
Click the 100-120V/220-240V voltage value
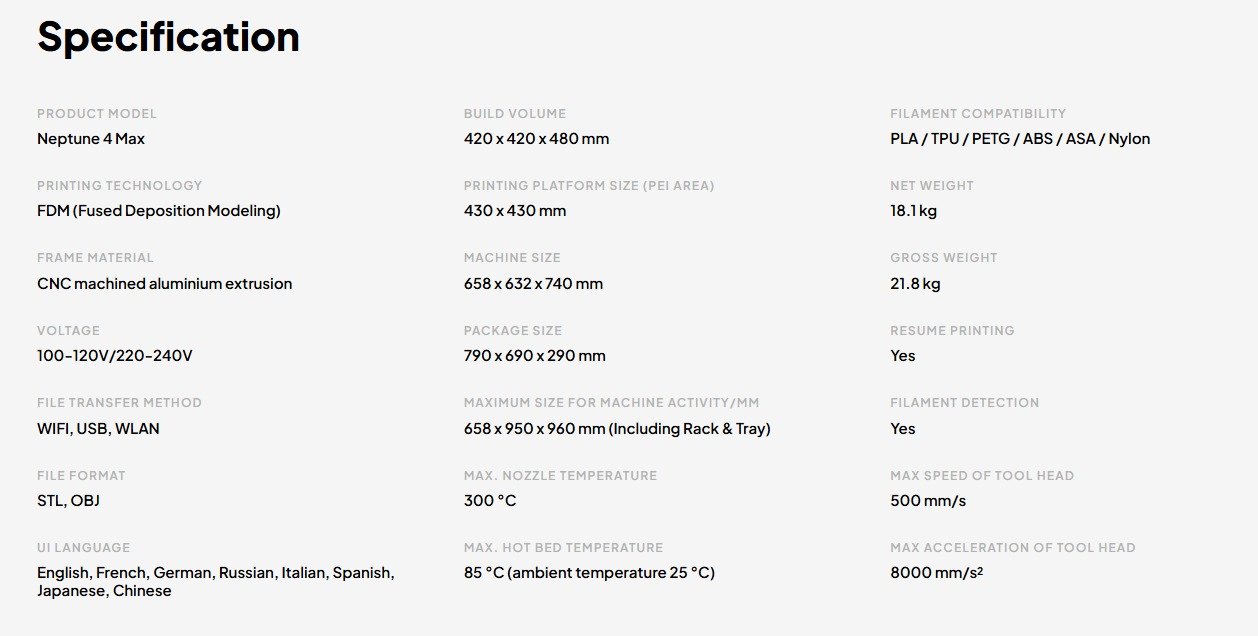(x=112, y=356)
